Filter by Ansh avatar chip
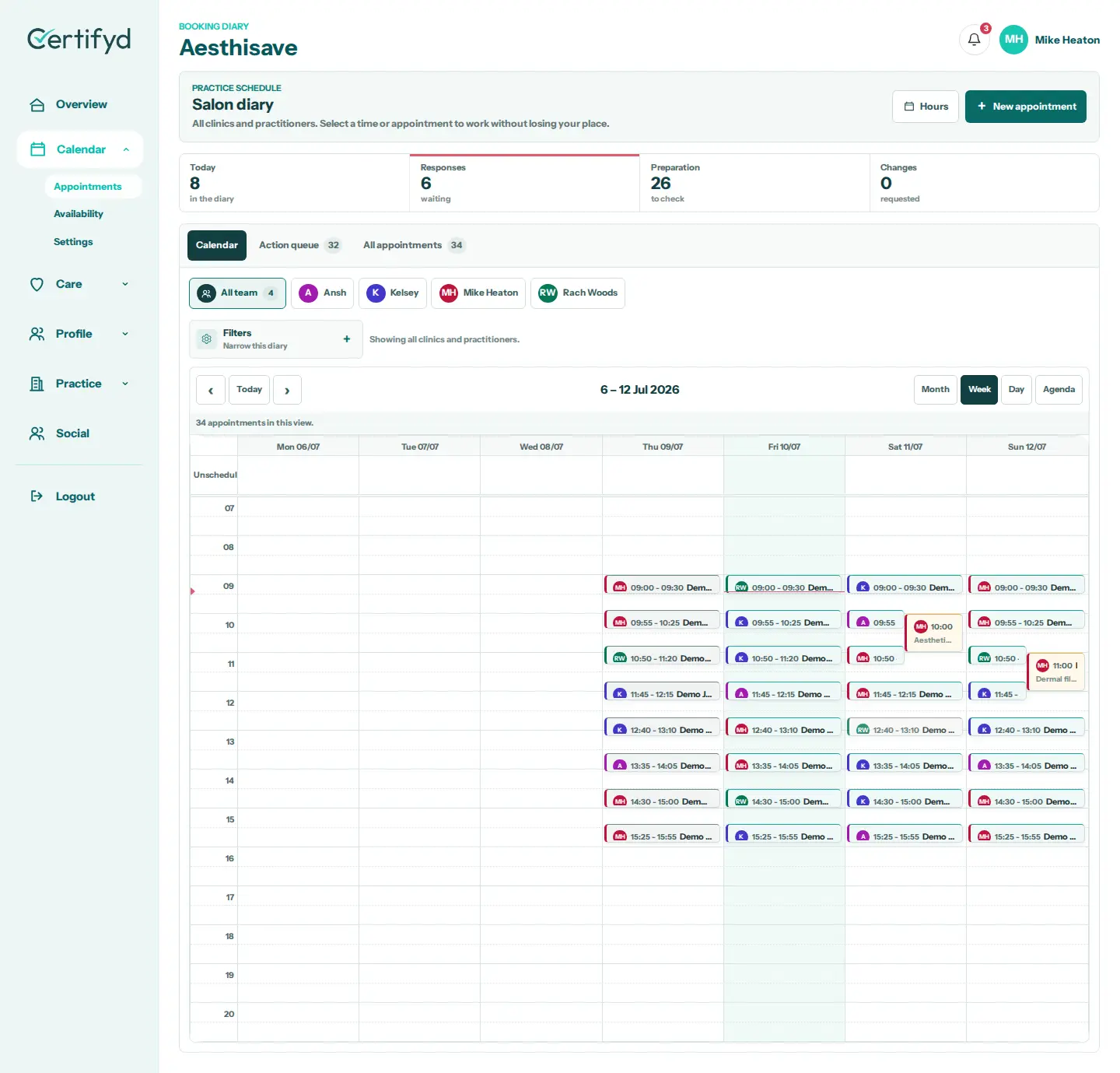This screenshot has width=1120, height=1073. [x=323, y=293]
